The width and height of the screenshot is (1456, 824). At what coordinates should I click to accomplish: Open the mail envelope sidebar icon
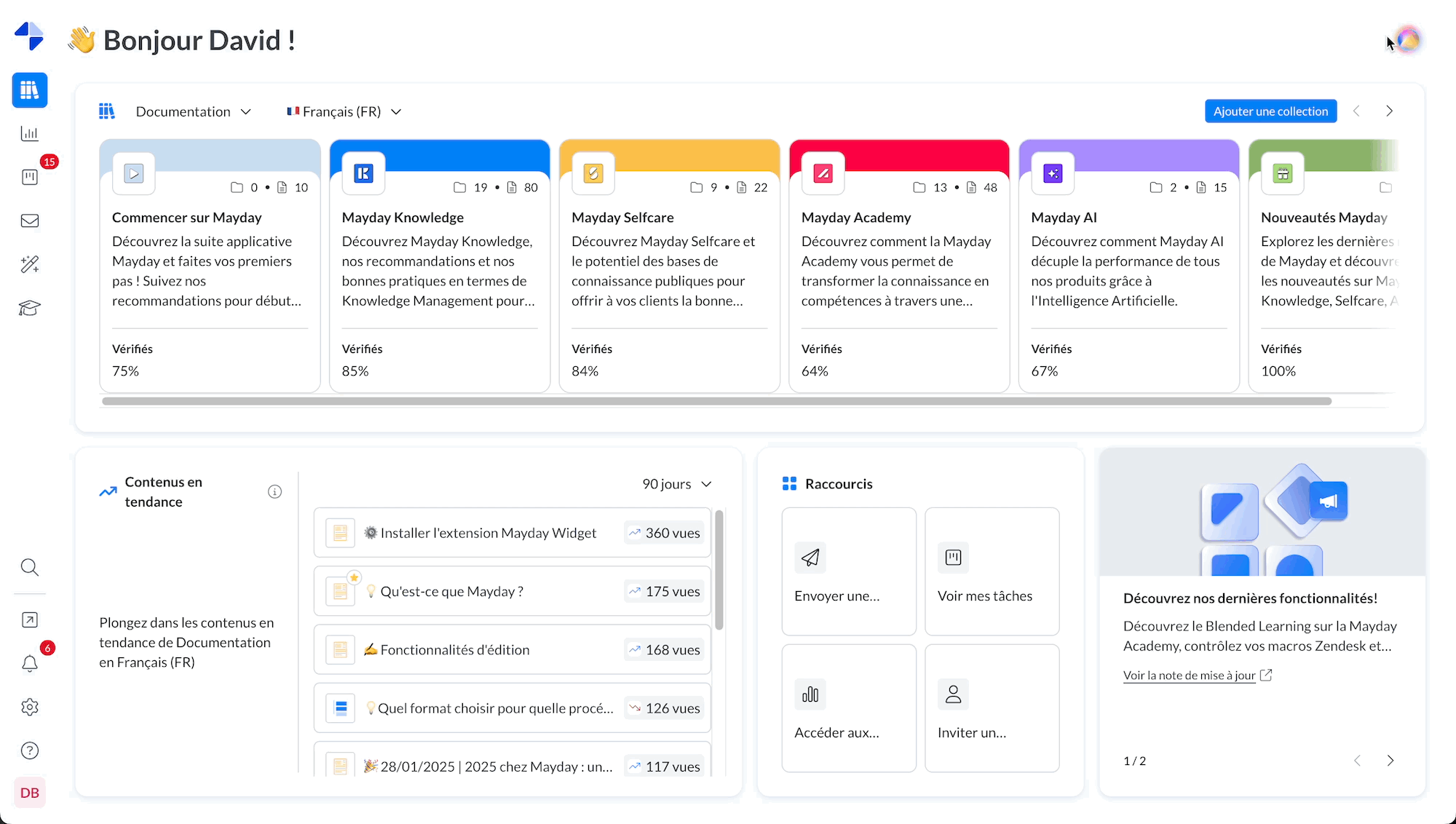coord(30,221)
